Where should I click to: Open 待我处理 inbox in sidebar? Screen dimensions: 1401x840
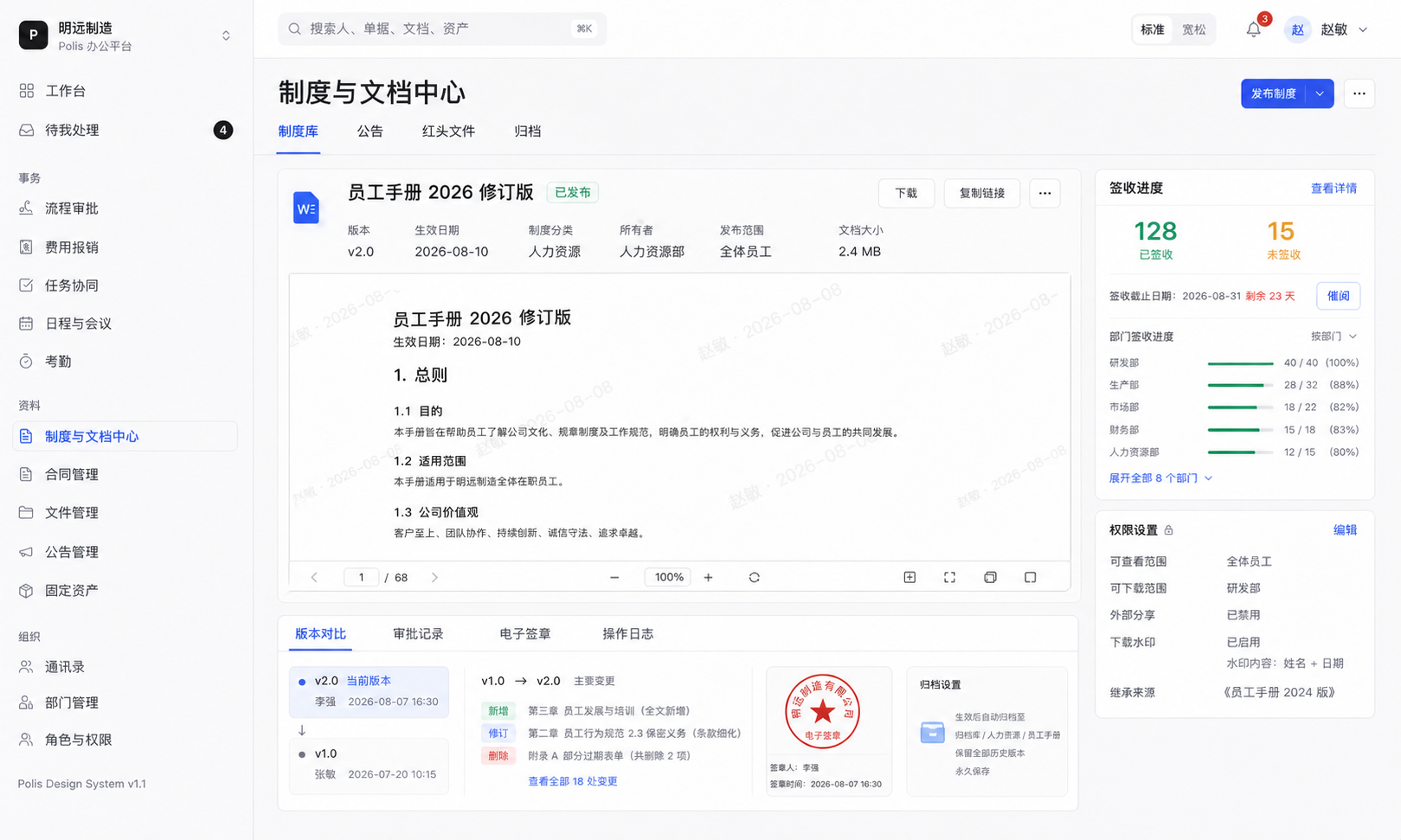pyautogui.click(x=126, y=130)
